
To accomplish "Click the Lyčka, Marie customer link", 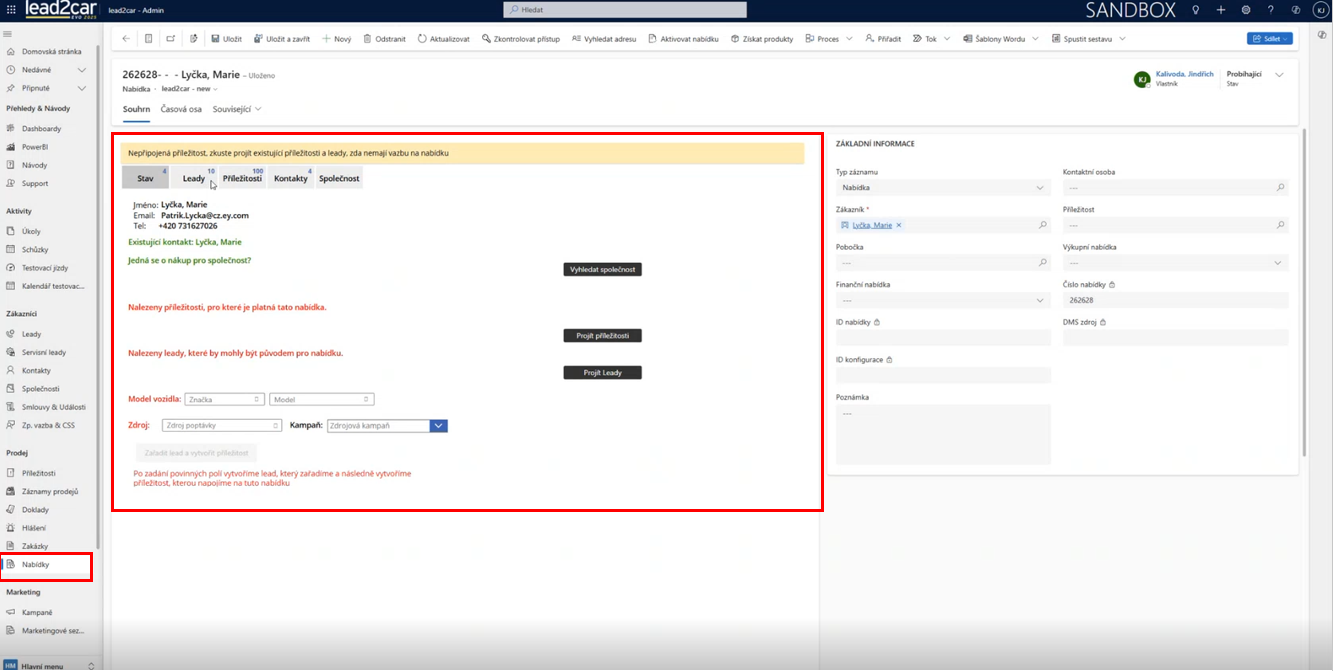I will pos(872,225).
